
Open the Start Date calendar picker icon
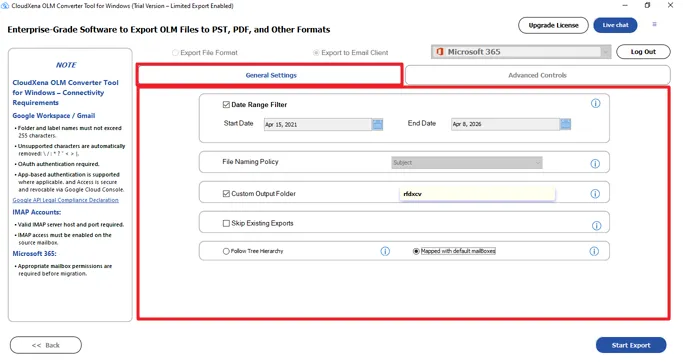tap(377, 125)
